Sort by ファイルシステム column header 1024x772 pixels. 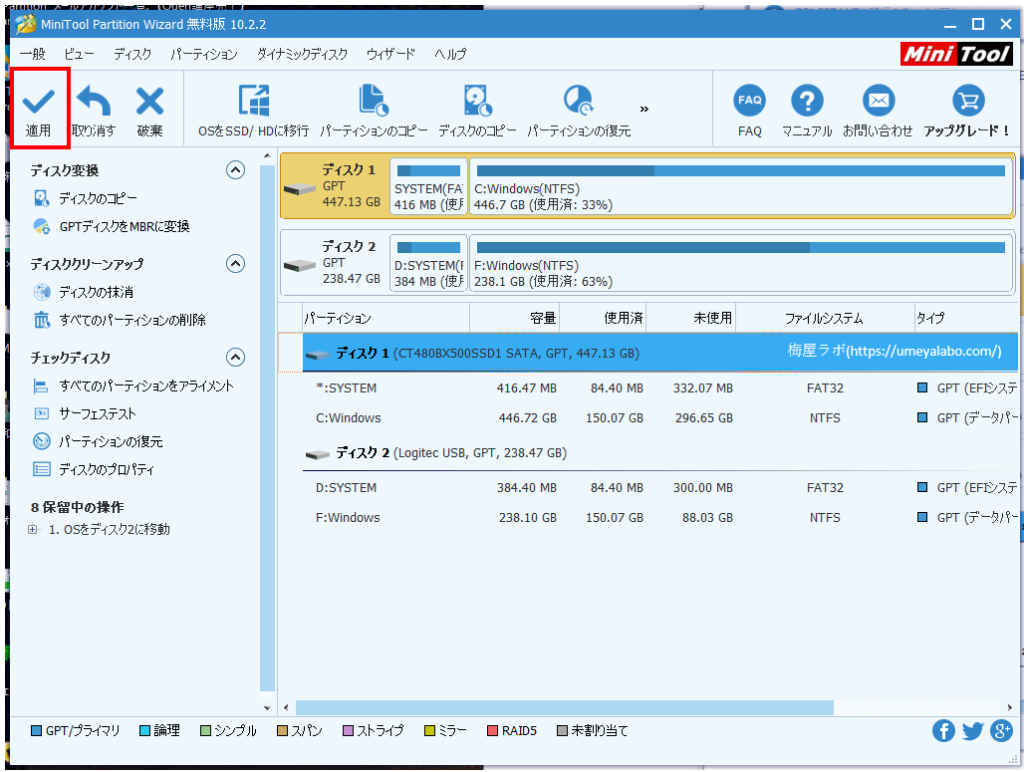pos(824,318)
